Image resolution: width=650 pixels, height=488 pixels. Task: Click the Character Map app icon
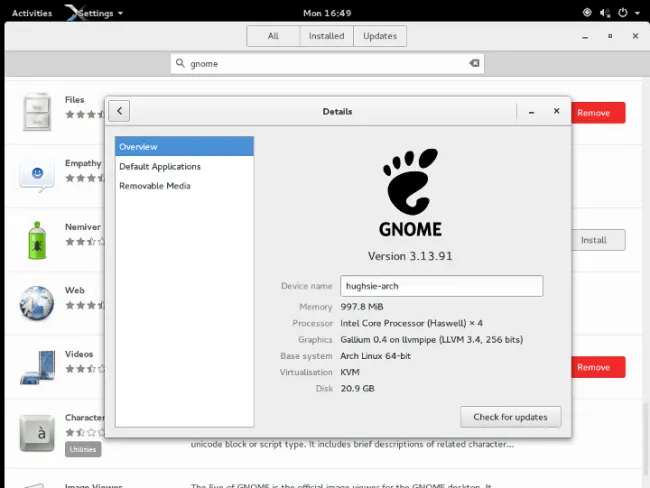click(x=37, y=431)
